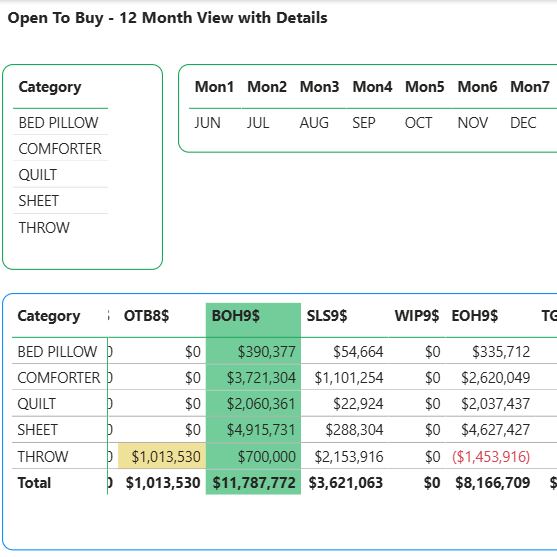Sort by EOH9$ column header

(475, 315)
